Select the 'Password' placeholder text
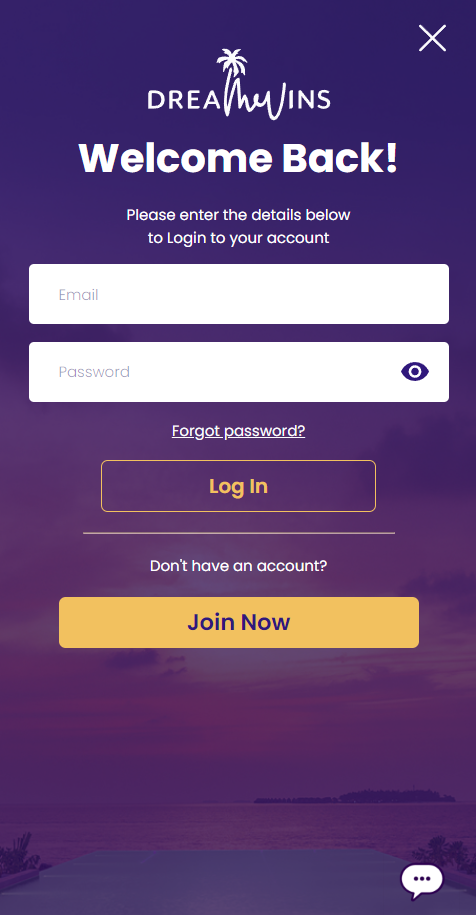Image resolution: width=476 pixels, height=915 pixels. tap(94, 372)
